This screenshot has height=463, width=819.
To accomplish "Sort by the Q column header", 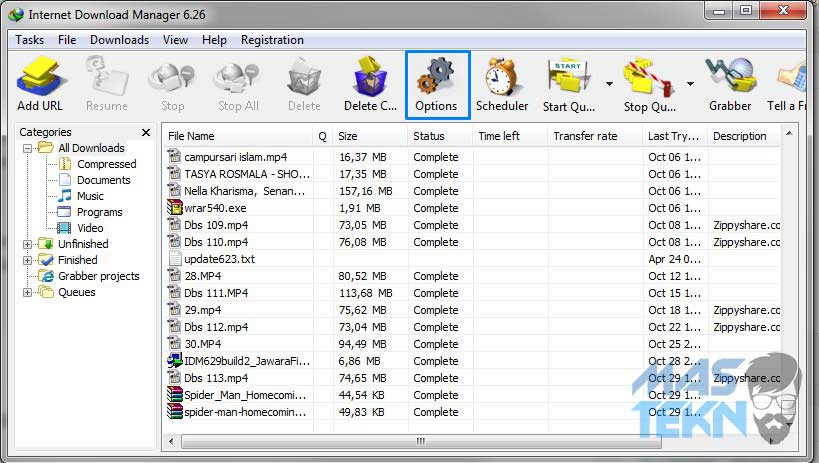I will click(322, 136).
